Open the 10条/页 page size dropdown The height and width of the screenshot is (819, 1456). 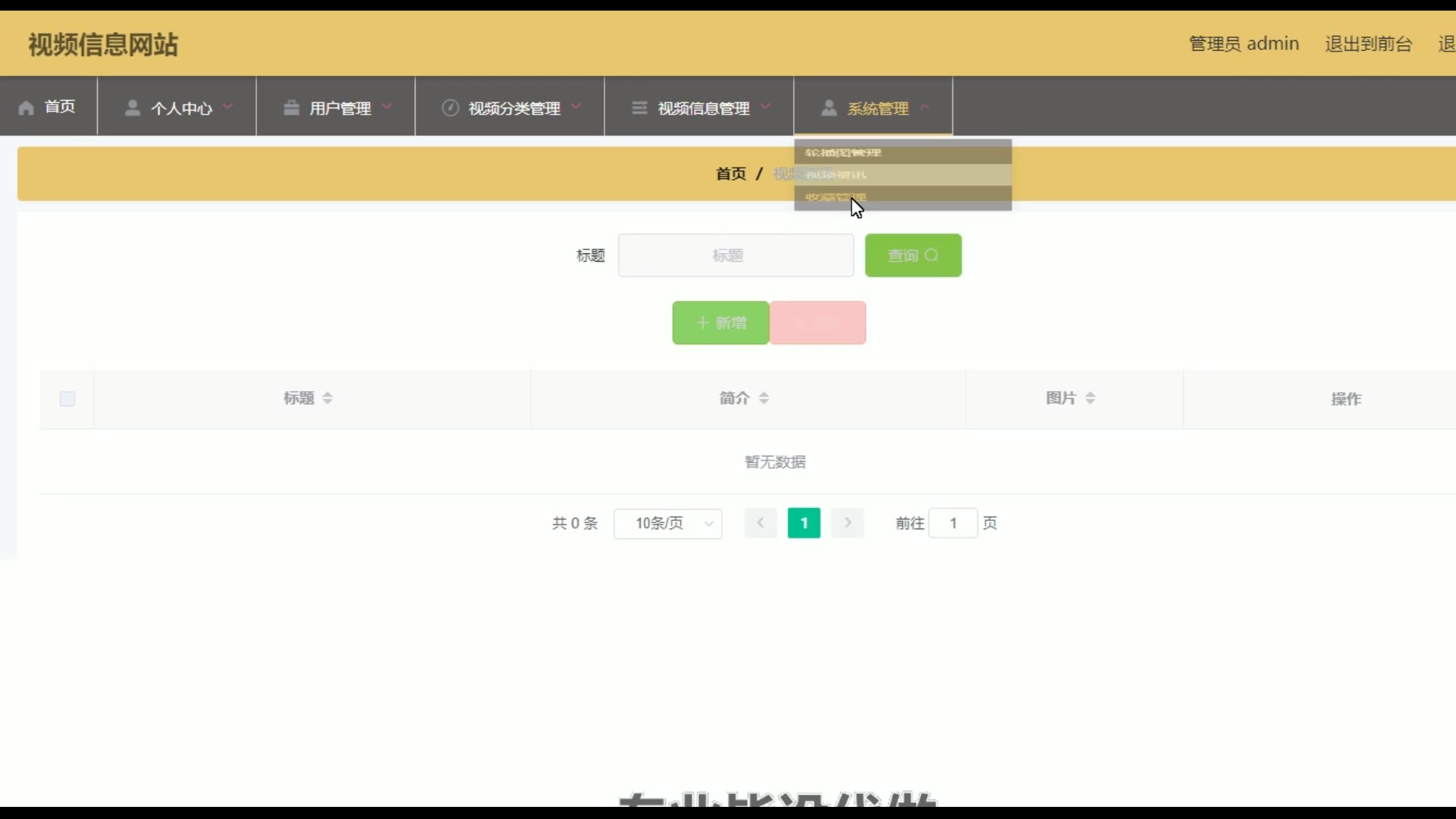(667, 523)
